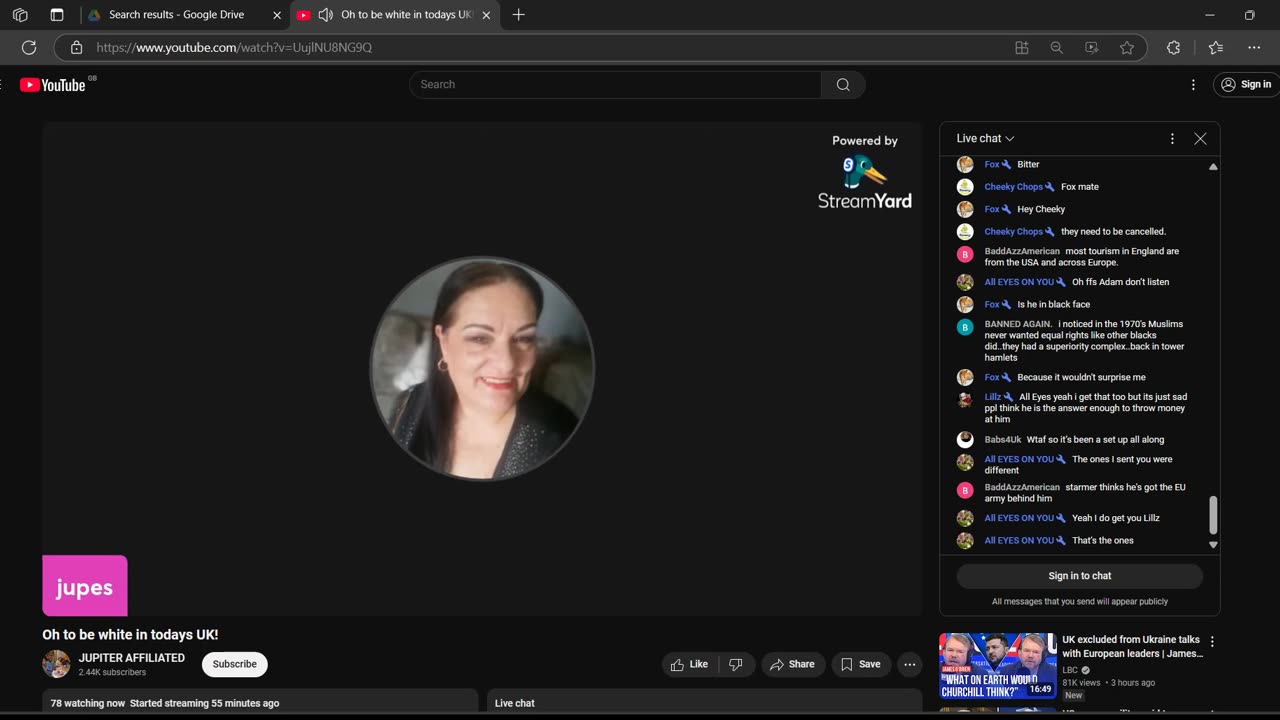Click Lillz author name in chat
1280x720 pixels.
pos(992,397)
